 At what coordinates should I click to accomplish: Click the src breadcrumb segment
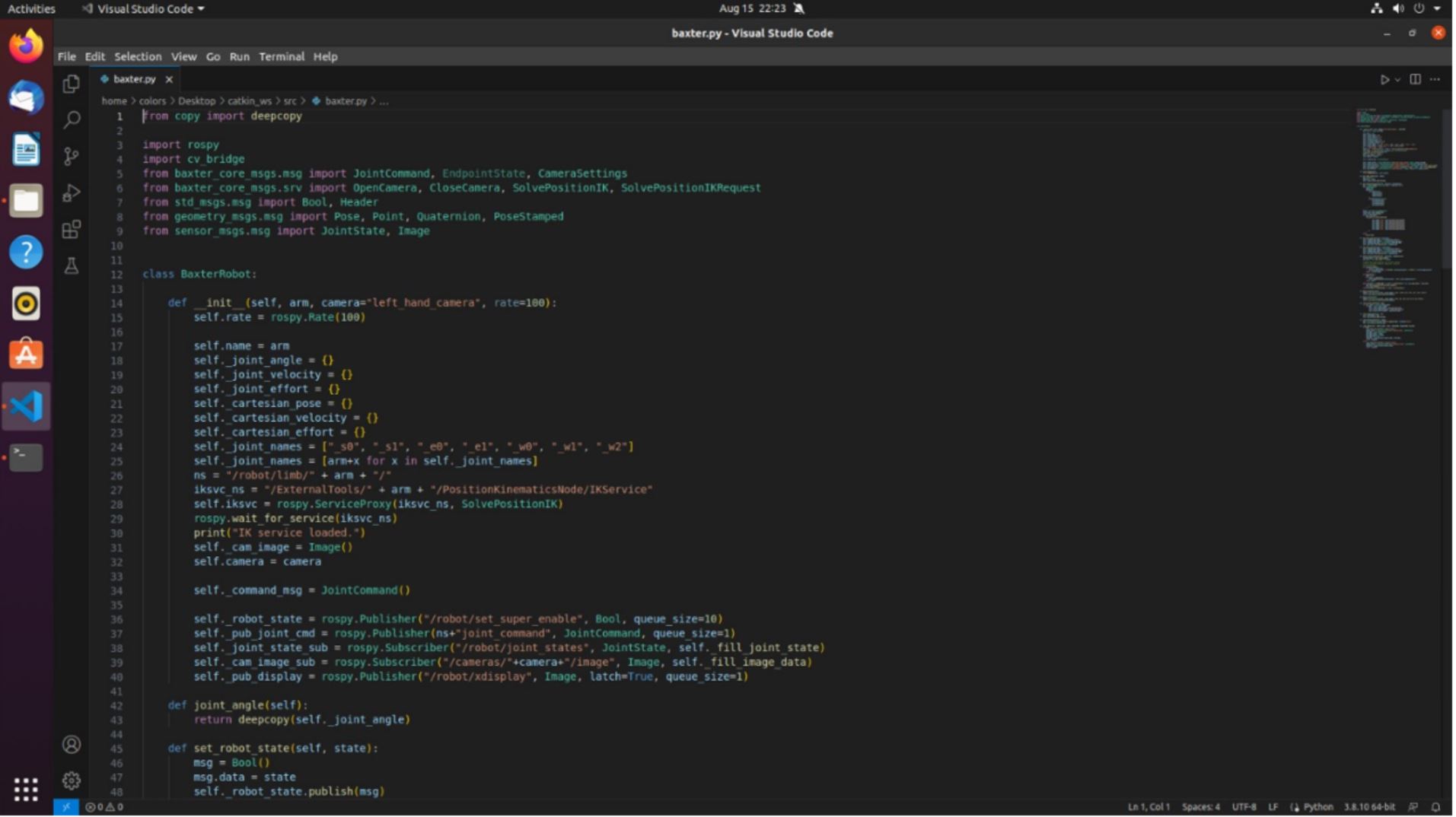[290, 101]
